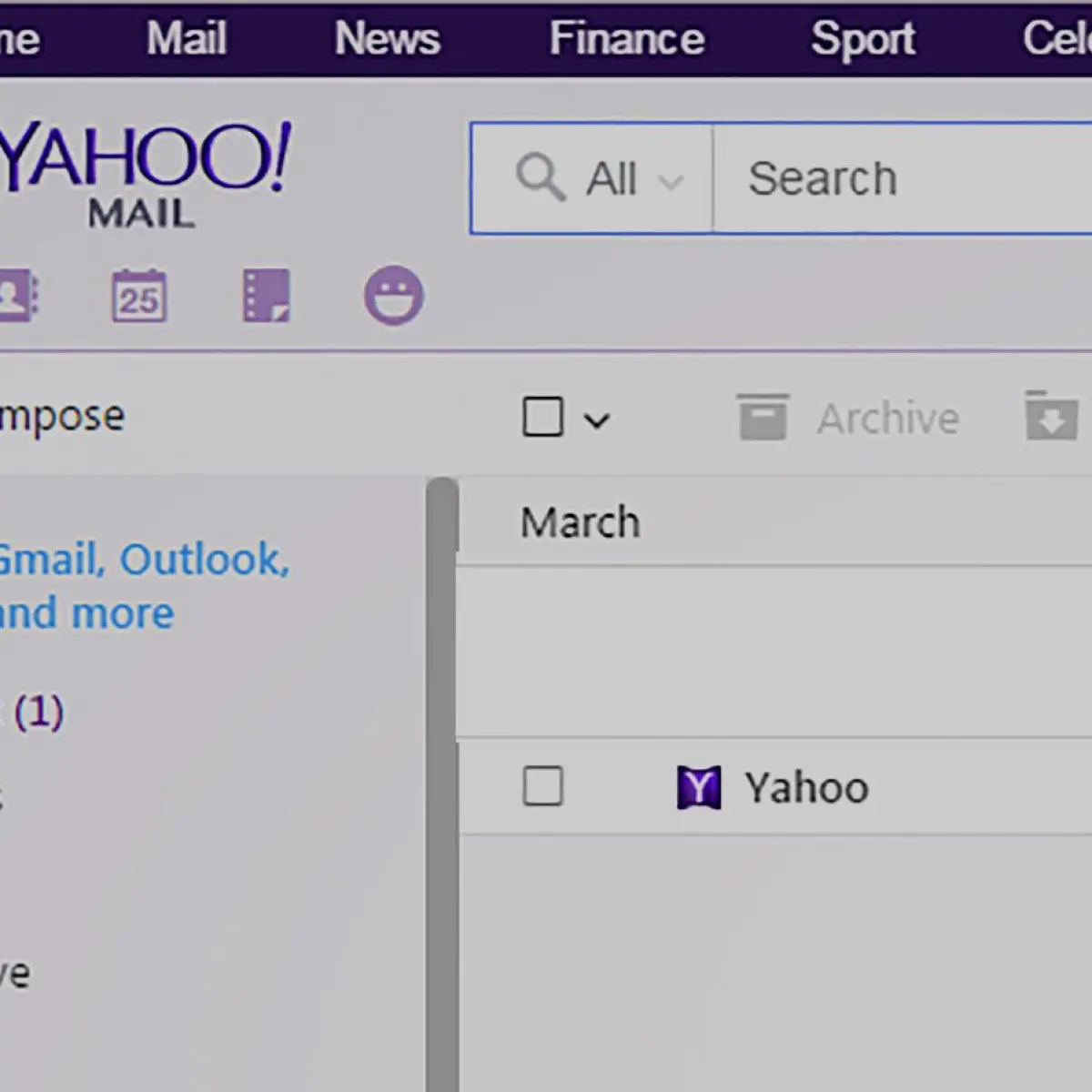The image size is (1092, 1092).
Task: Expand the select-all checkbox dropdown arrow
Action: pyautogui.click(x=597, y=420)
